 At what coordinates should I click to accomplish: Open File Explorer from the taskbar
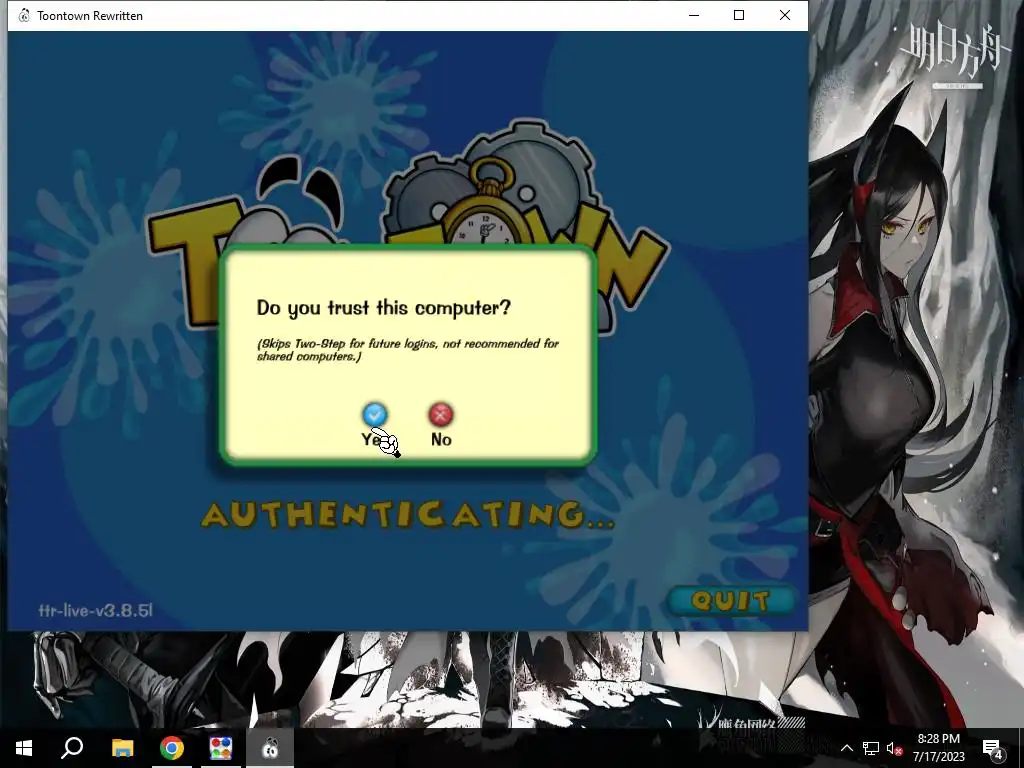(x=122, y=748)
